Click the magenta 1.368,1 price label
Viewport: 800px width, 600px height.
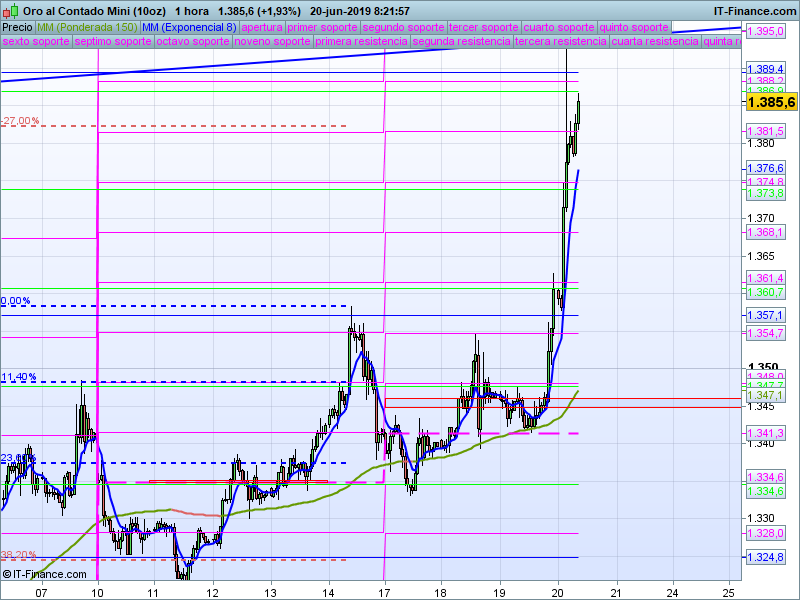pos(765,232)
